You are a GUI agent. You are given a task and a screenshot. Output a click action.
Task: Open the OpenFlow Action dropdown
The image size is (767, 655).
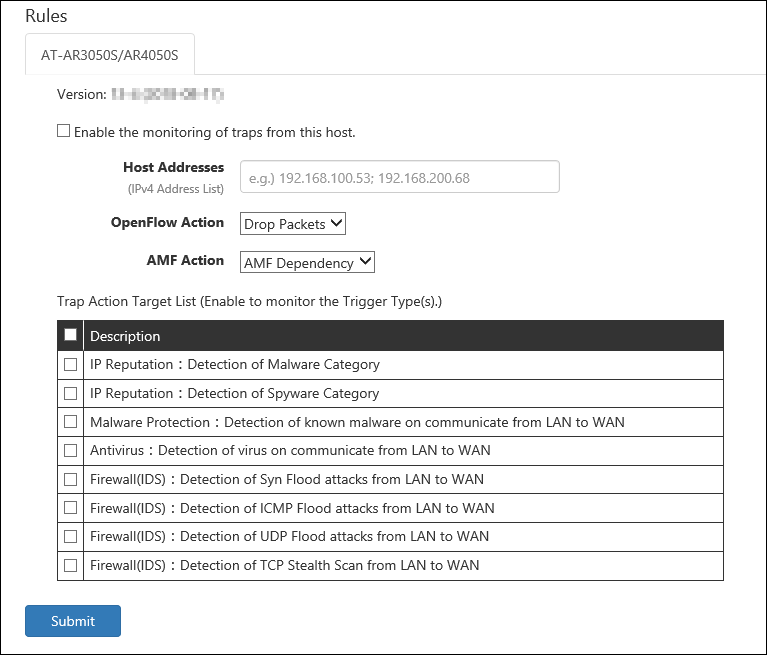click(293, 224)
